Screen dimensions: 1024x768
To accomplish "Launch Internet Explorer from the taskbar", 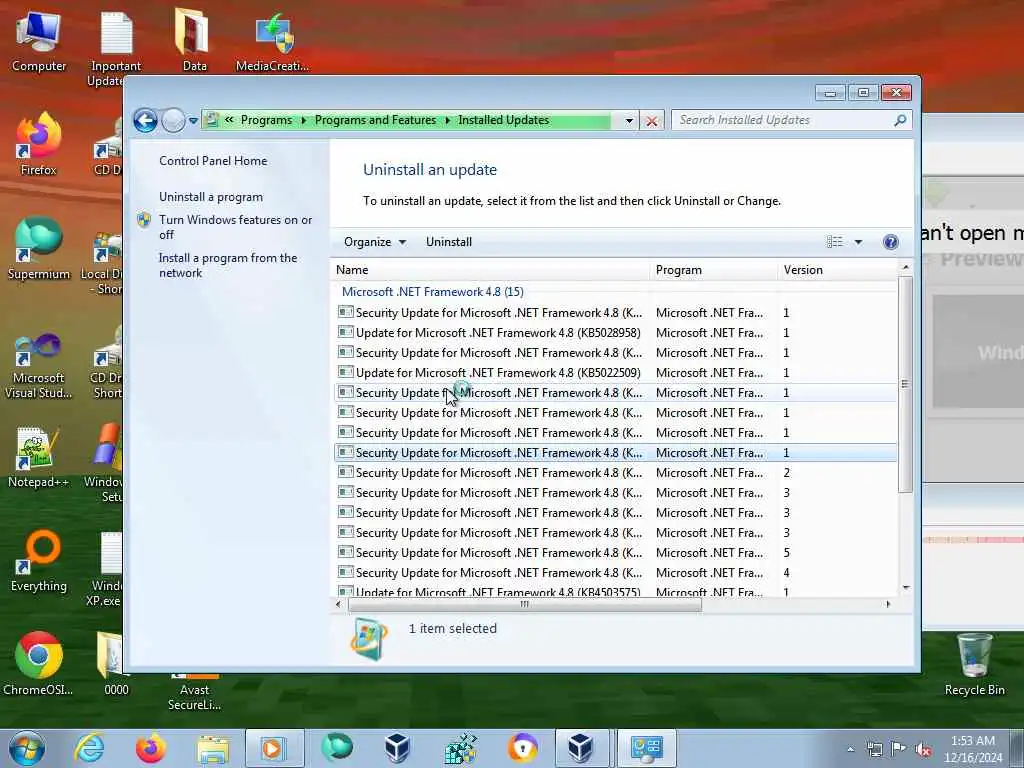I will tap(89, 748).
